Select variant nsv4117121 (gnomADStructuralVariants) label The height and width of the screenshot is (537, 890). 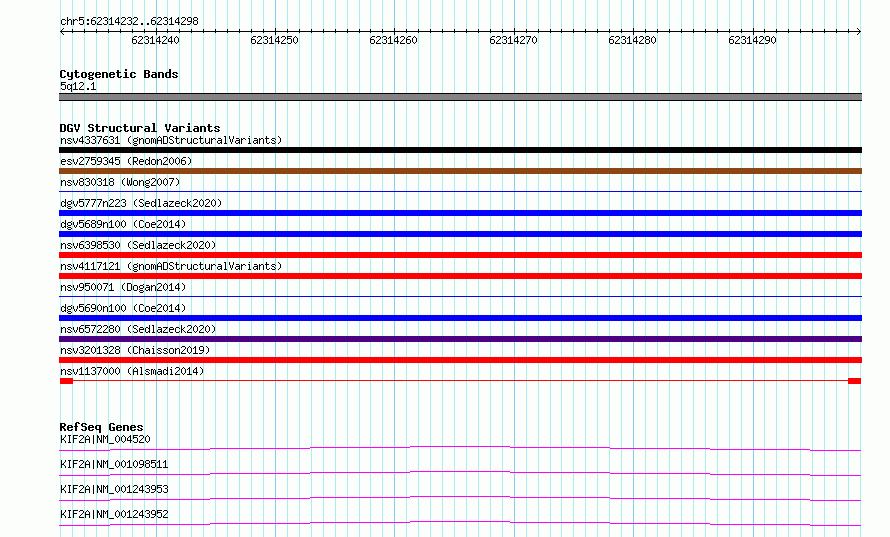click(171, 266)
